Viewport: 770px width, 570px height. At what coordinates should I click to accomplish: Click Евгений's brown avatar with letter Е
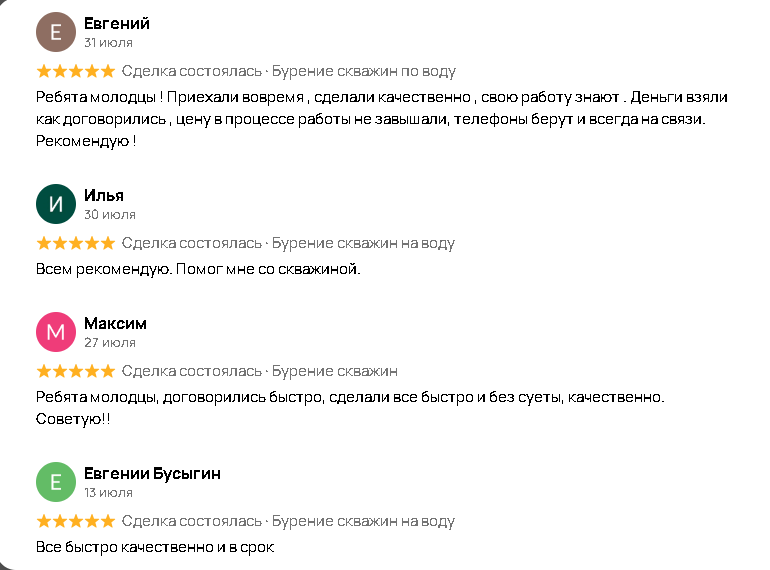[x=55, y=32]
